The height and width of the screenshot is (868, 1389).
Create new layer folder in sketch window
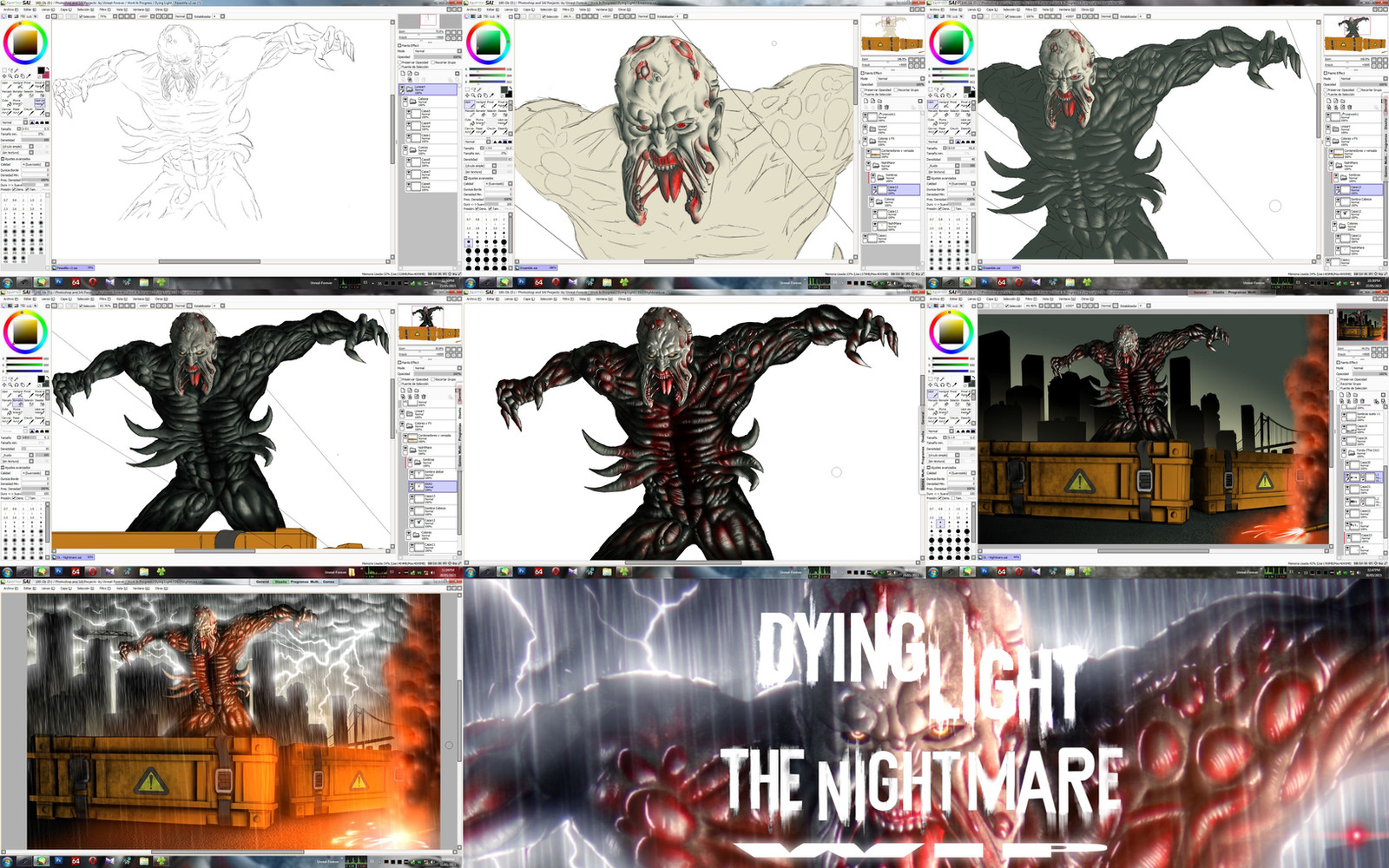(x=417, y=74)
